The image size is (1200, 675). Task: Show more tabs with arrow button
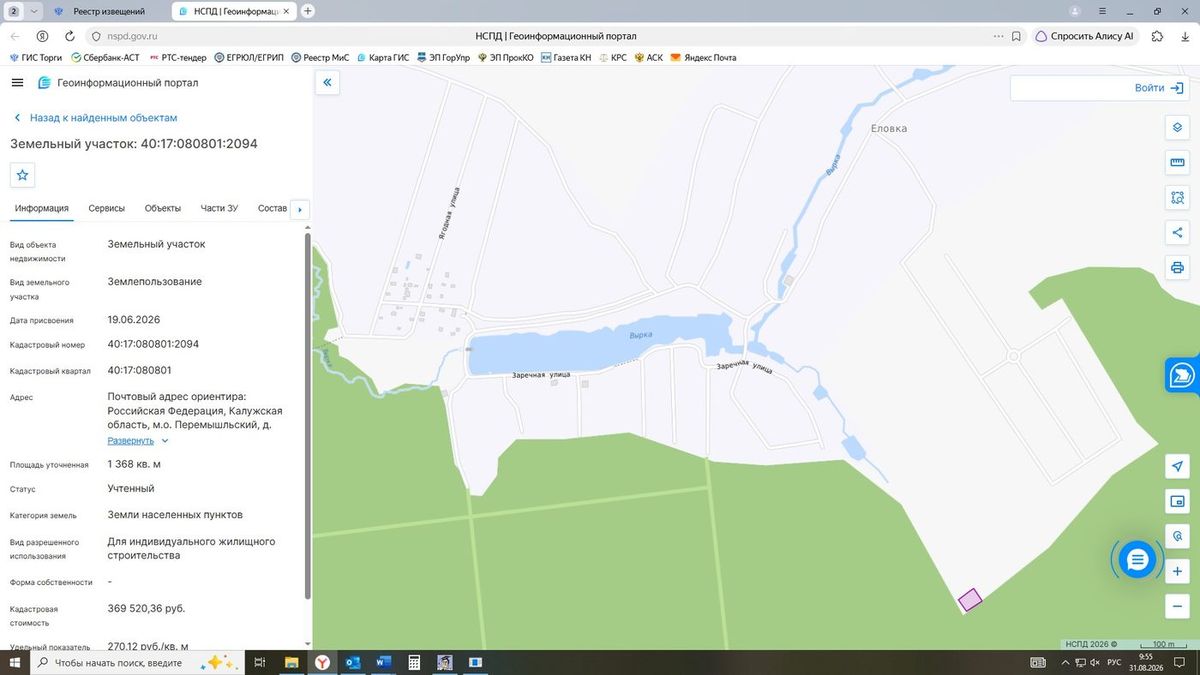pyautogui.click(x=300, y=209)
